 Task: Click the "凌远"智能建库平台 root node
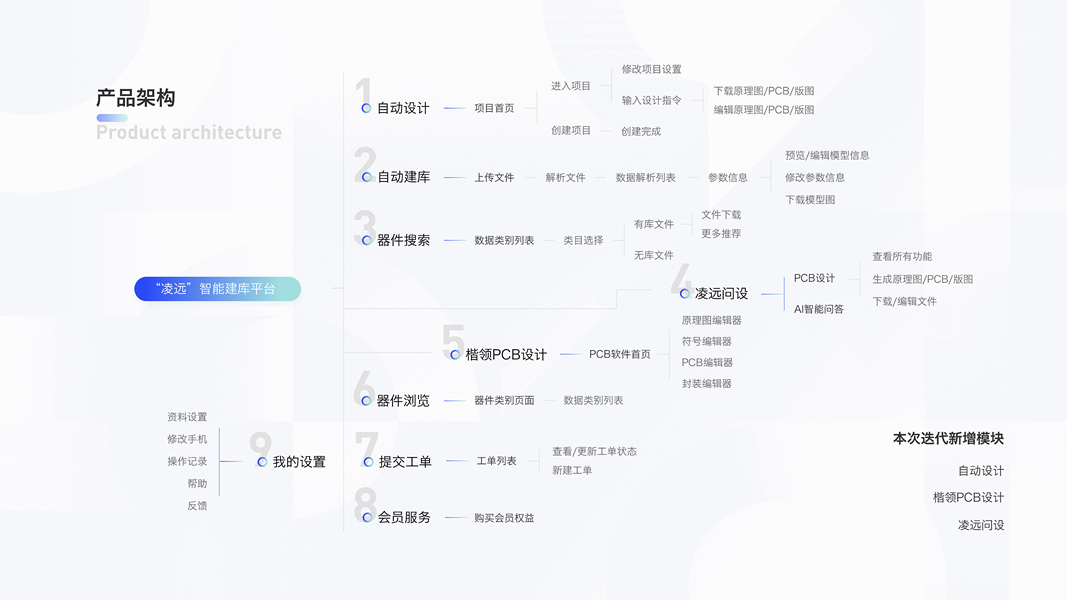217,288
